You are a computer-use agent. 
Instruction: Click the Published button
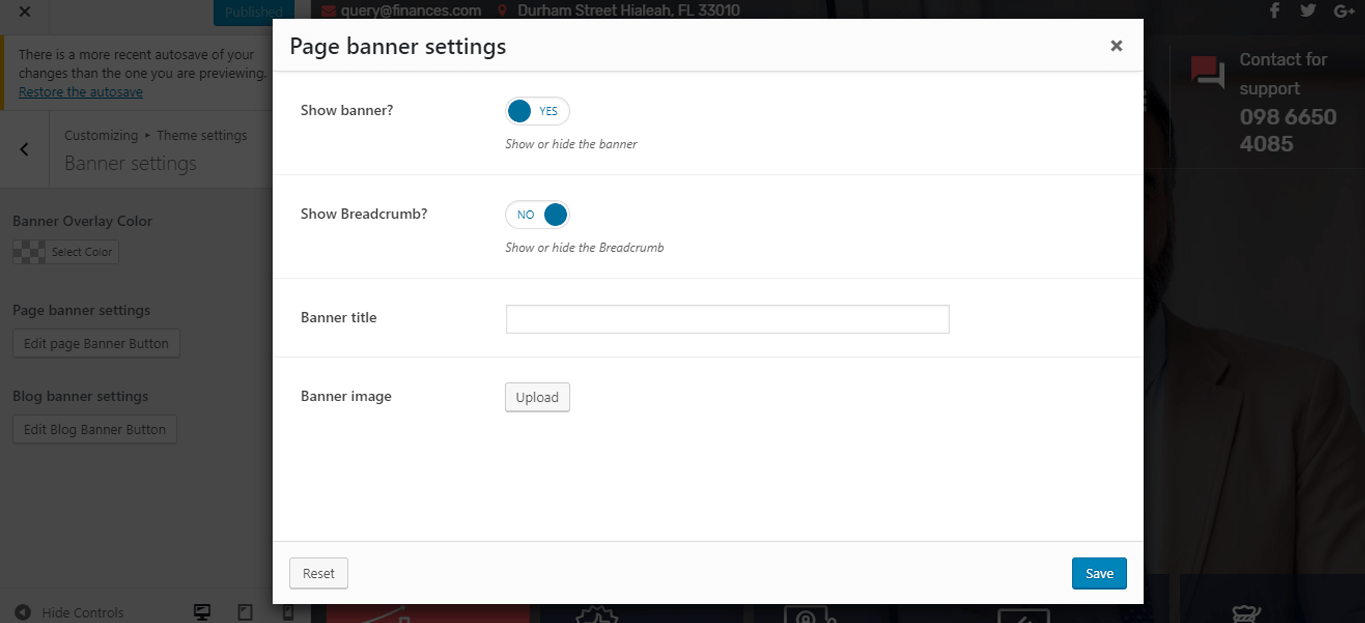coord(254,12)
